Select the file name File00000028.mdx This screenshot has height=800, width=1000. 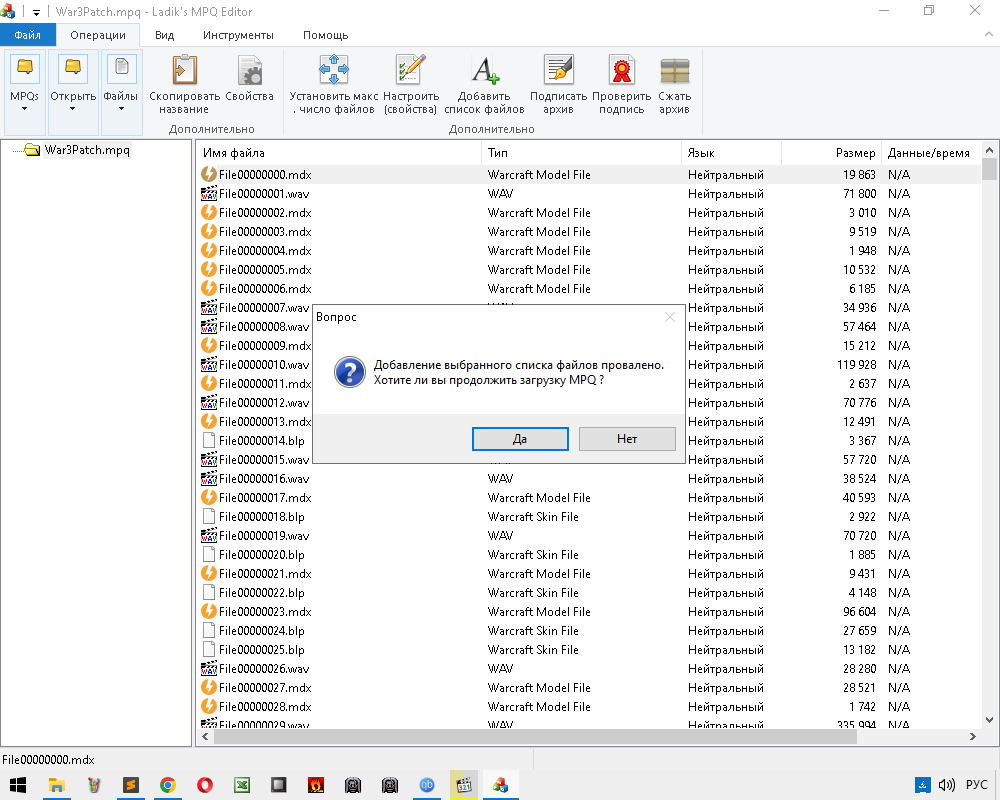point(265,707)
